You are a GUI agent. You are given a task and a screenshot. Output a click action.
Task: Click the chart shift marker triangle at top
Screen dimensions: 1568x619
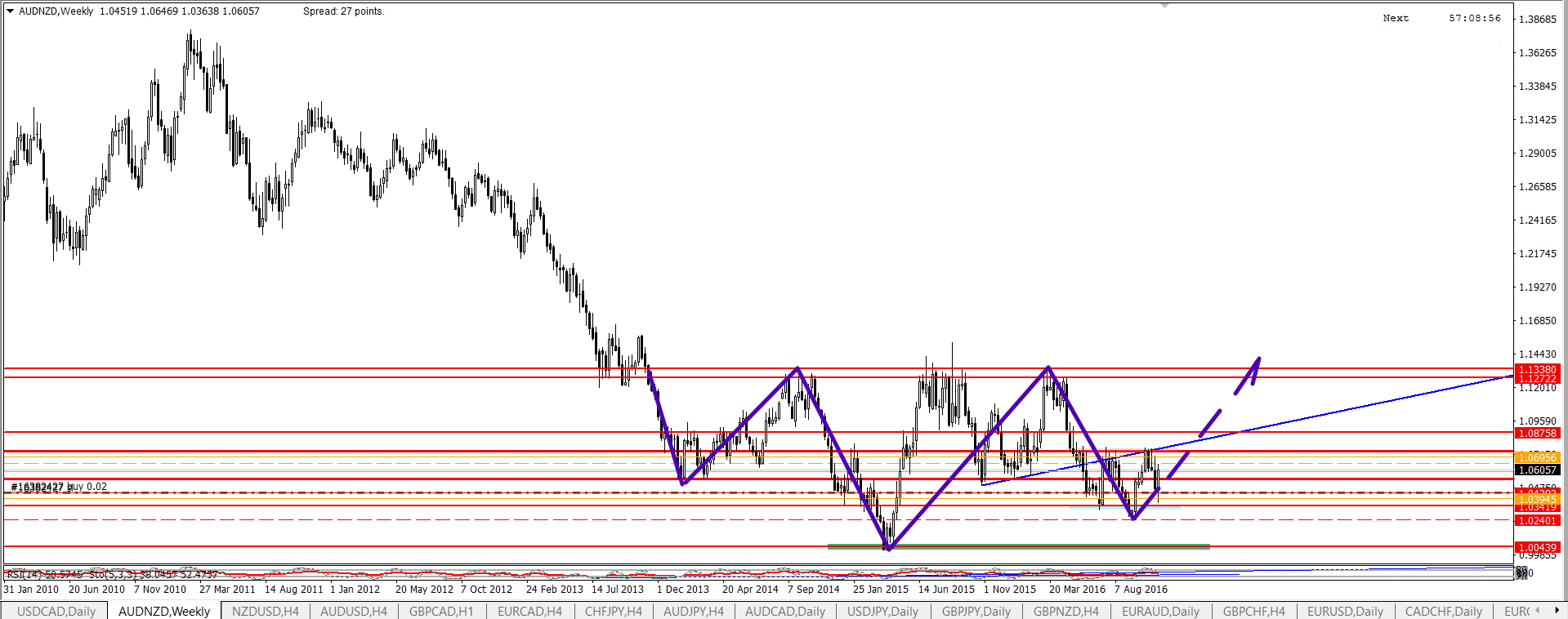point(1165,6)
